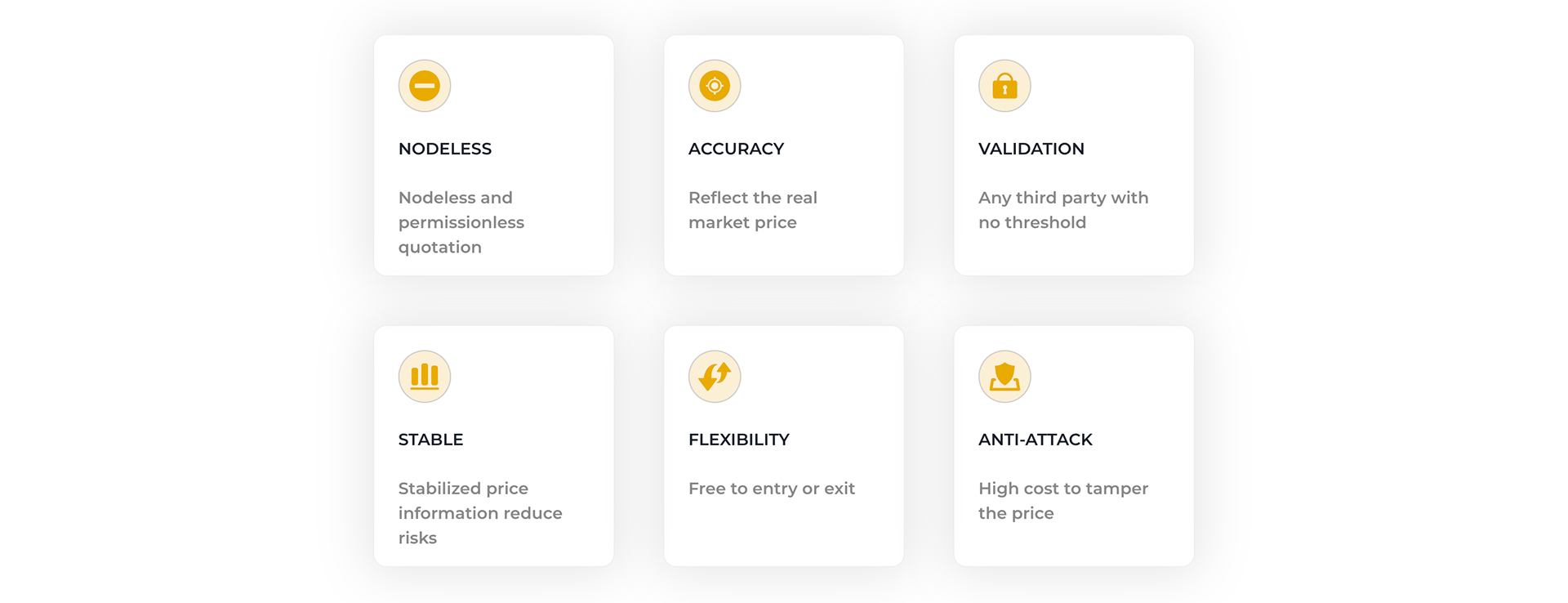
Task: Select the ACCURACY heading
Action: [x=736, y=149]
